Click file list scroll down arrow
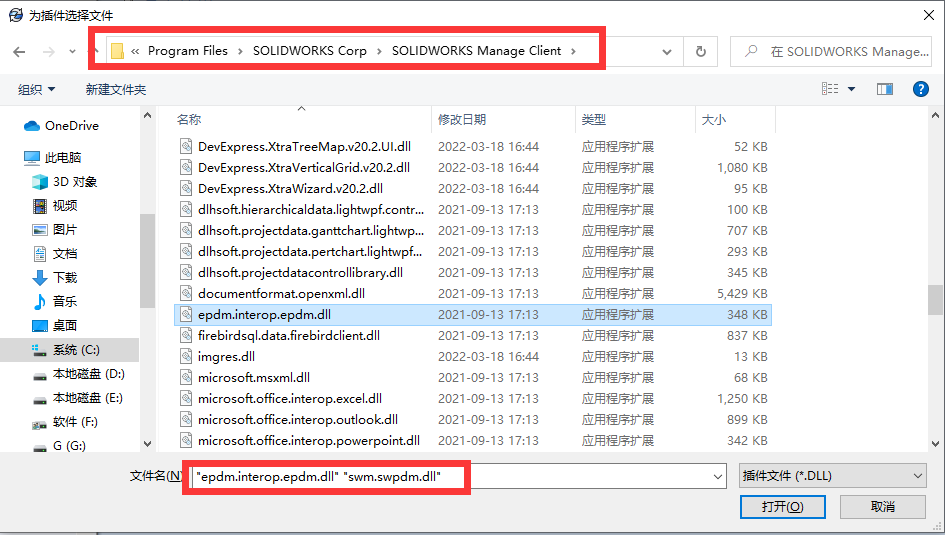The width and height of the screenshot is (945, 535). click(x=935, y=444)
